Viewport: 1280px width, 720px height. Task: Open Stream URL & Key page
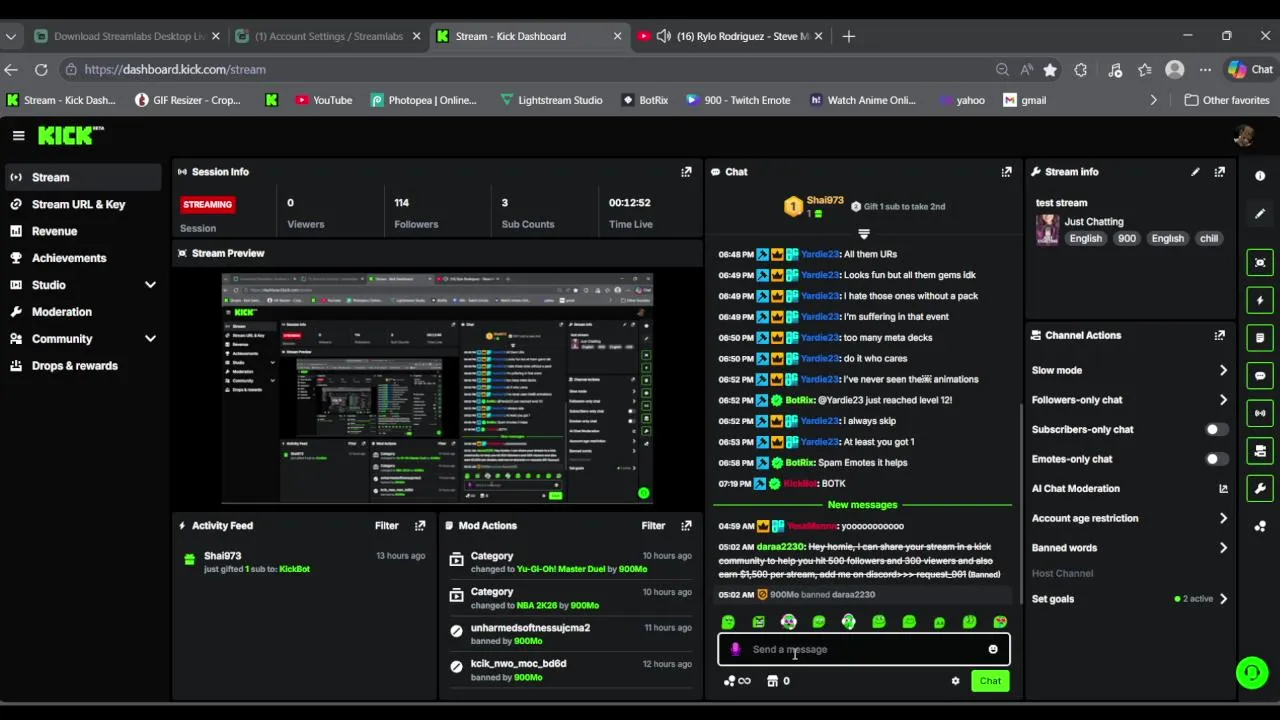coord(82,204)
